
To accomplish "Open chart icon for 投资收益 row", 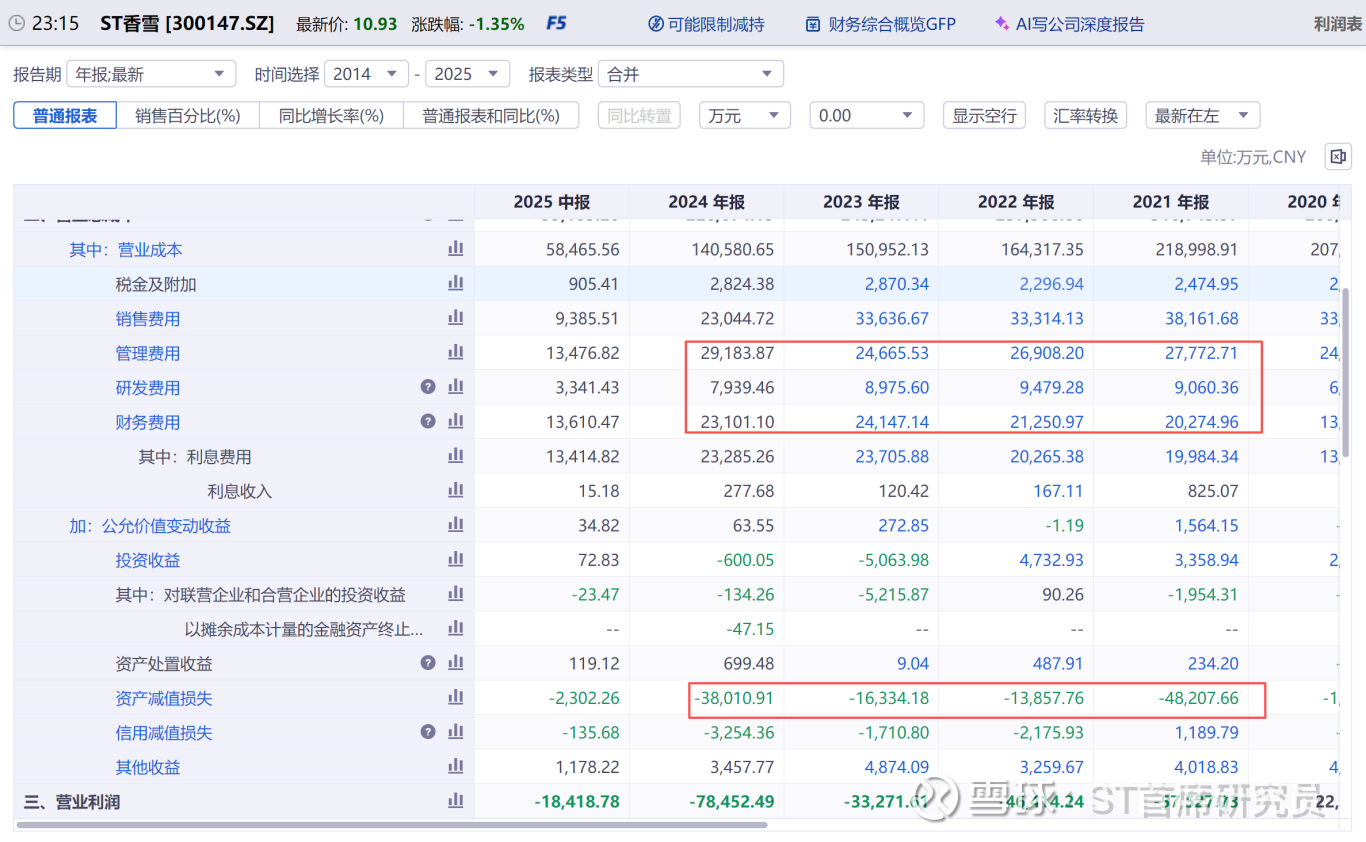I will 456,560.
